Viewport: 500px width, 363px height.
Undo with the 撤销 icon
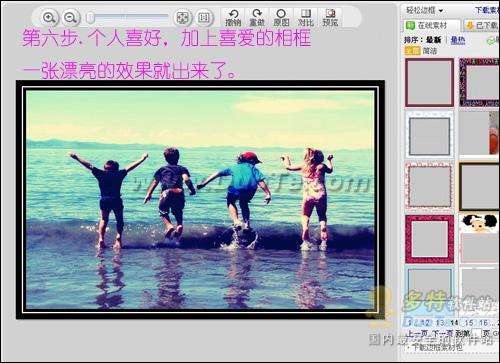point(233,18)
